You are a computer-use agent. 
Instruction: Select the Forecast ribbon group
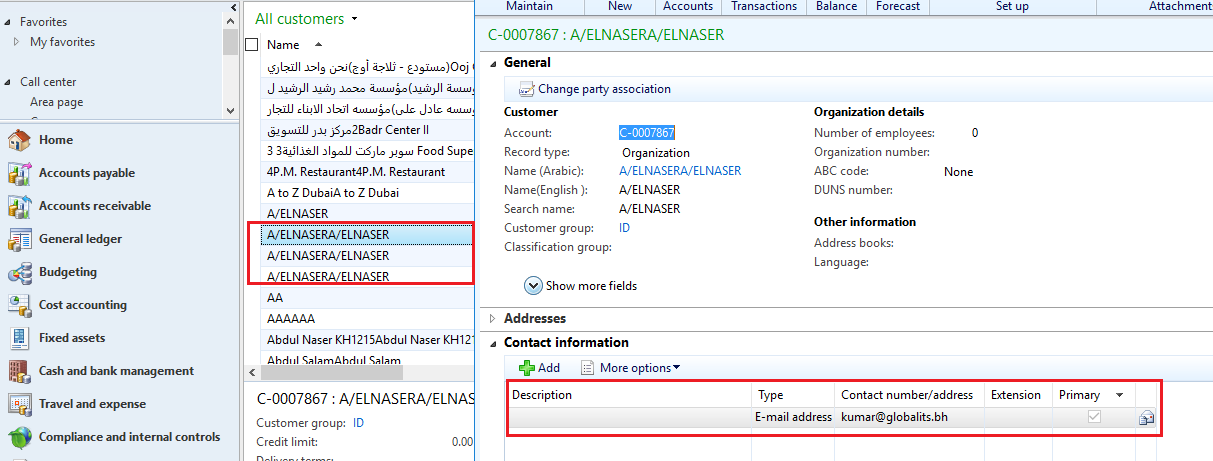tap(897, 6)
